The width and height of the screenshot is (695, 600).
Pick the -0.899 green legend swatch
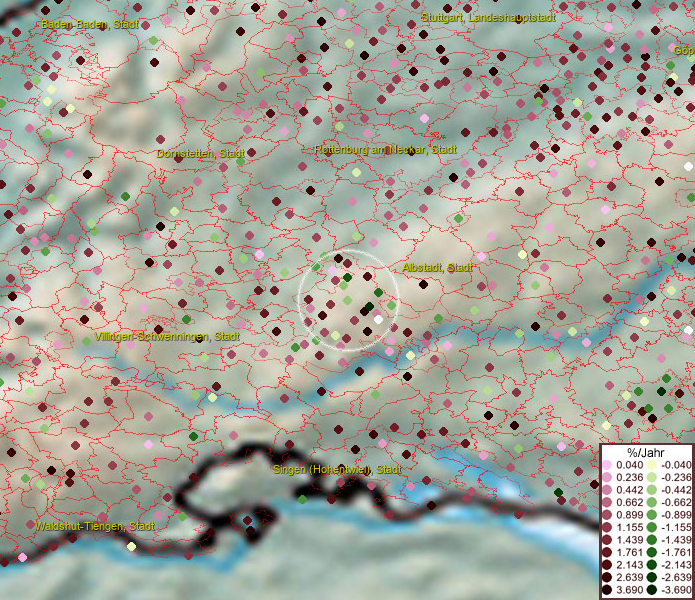click(x=652, y=515)
